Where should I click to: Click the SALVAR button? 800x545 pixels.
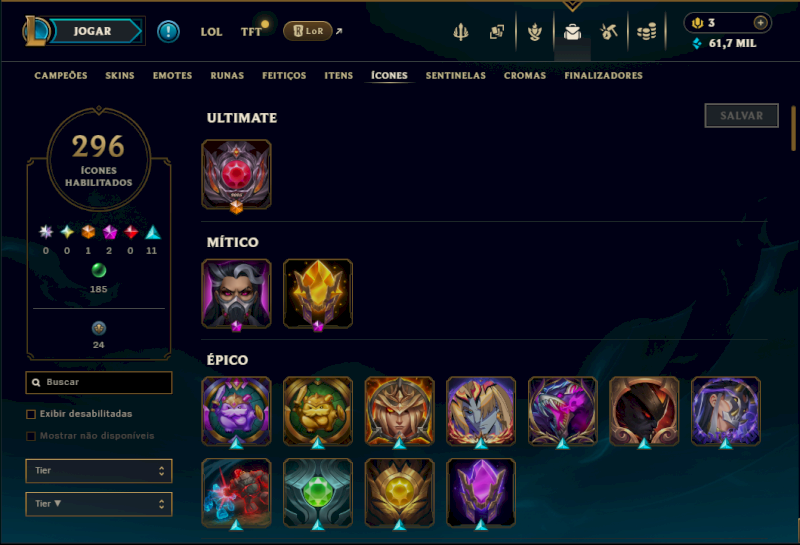click(x=741, y=116)
